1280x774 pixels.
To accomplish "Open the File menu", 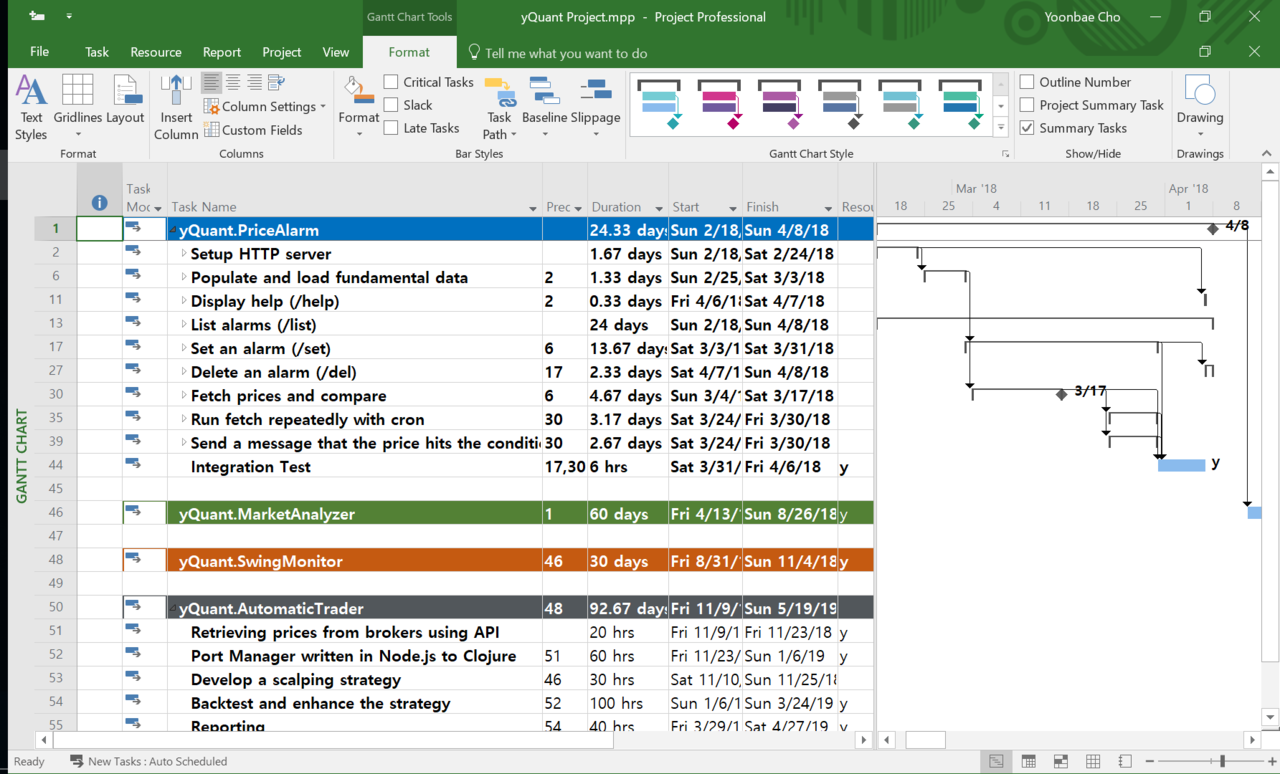I will 39,52.
